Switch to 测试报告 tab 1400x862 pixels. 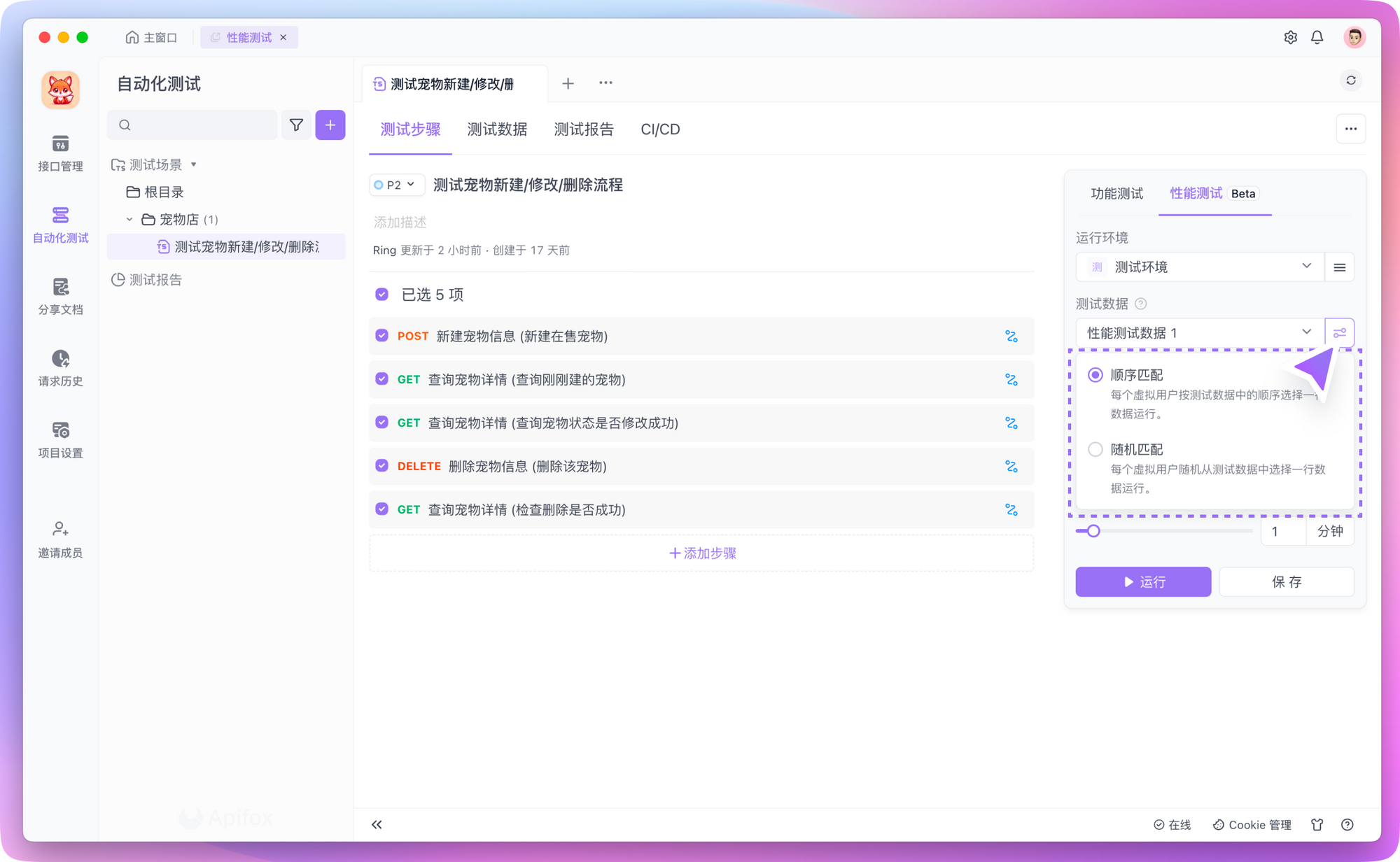(x=584, y=129)
